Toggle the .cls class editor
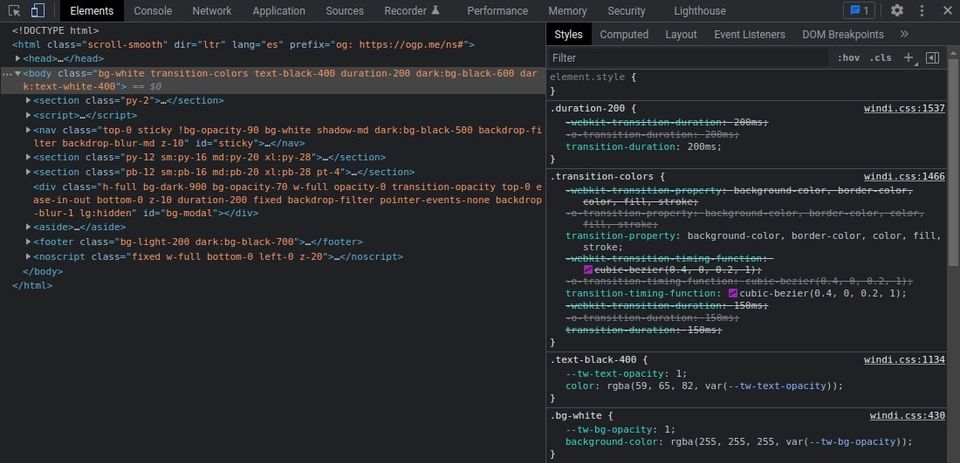 click(x=880, y=58)
